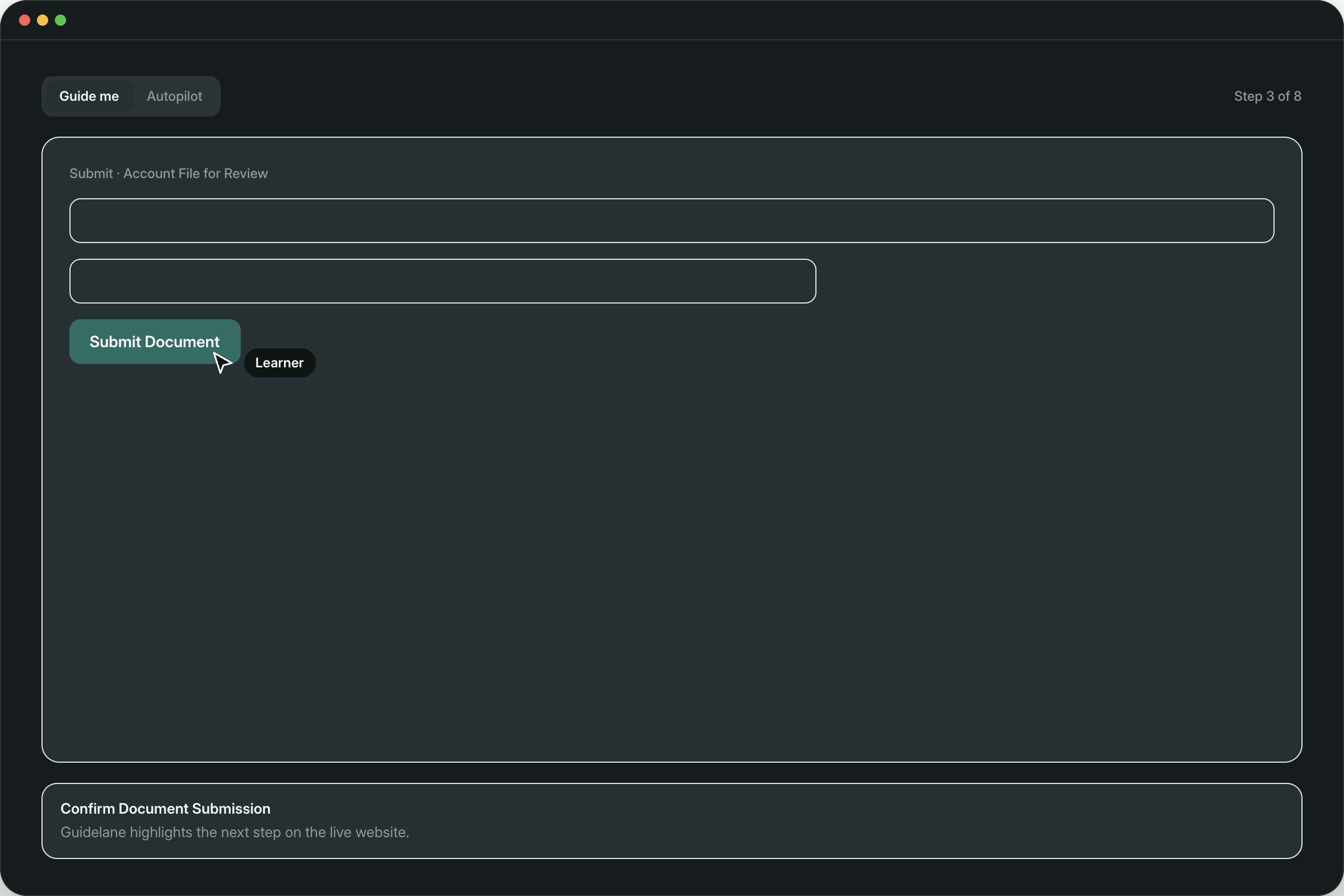Switch to Guide me mode

89,96
